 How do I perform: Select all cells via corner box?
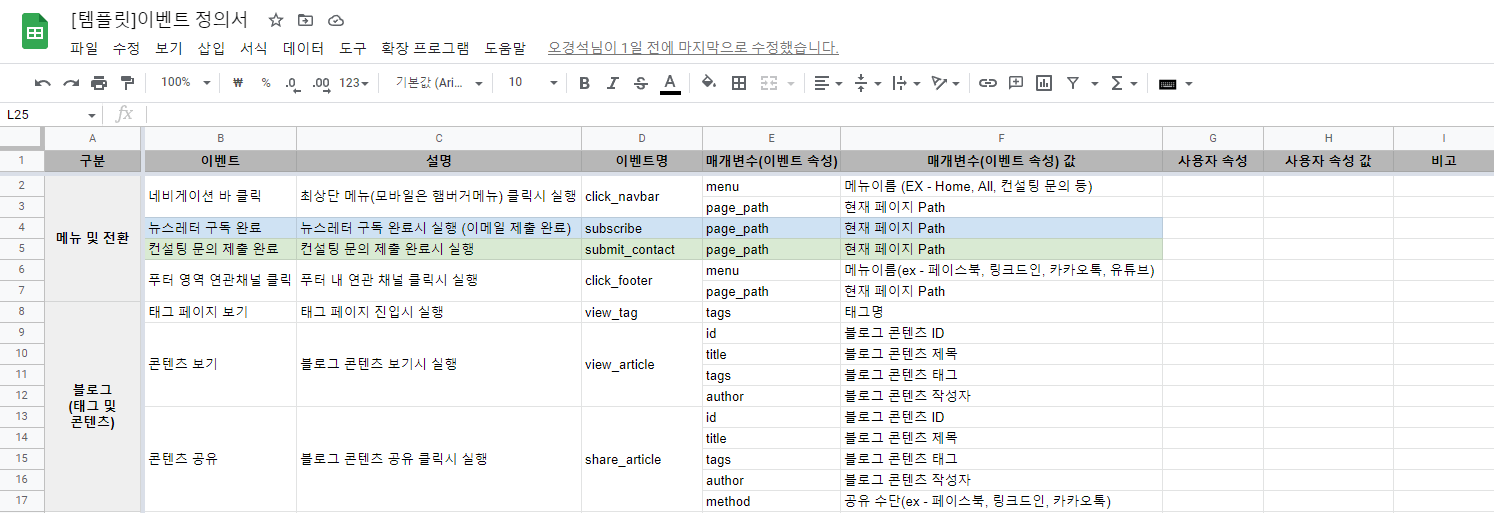(x=22, y=138)
